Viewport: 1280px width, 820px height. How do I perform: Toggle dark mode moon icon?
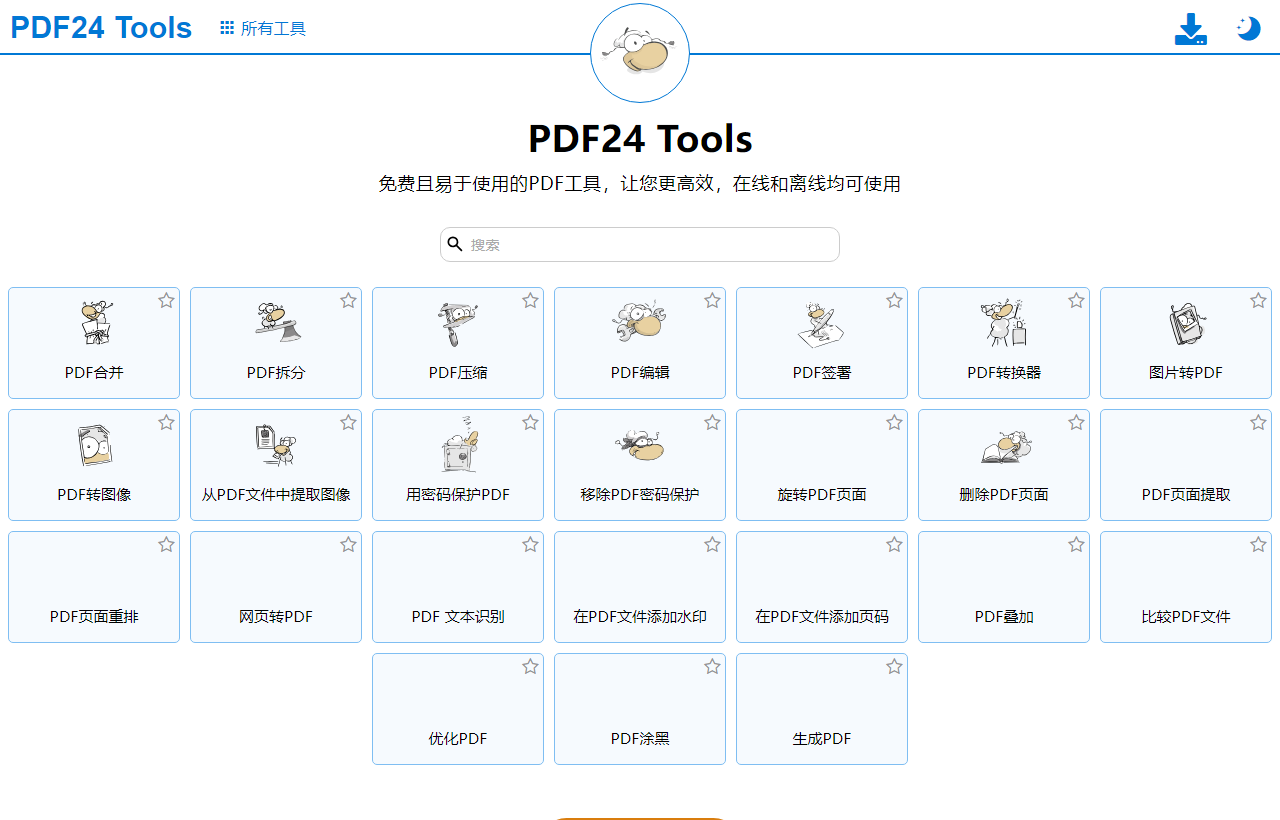[1248, 28]
